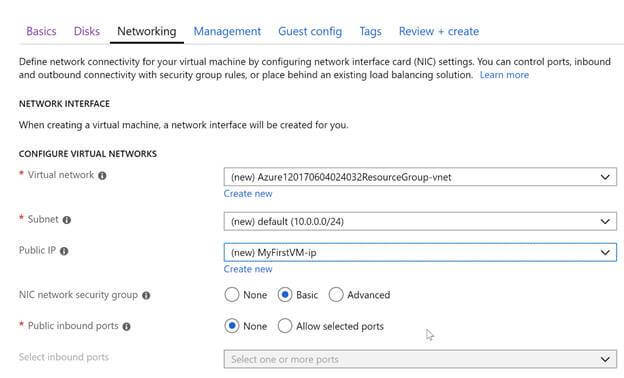Choose Allow selected ports option
The width and height of the screenshot is (624, 378).
(x=285, y=326)
